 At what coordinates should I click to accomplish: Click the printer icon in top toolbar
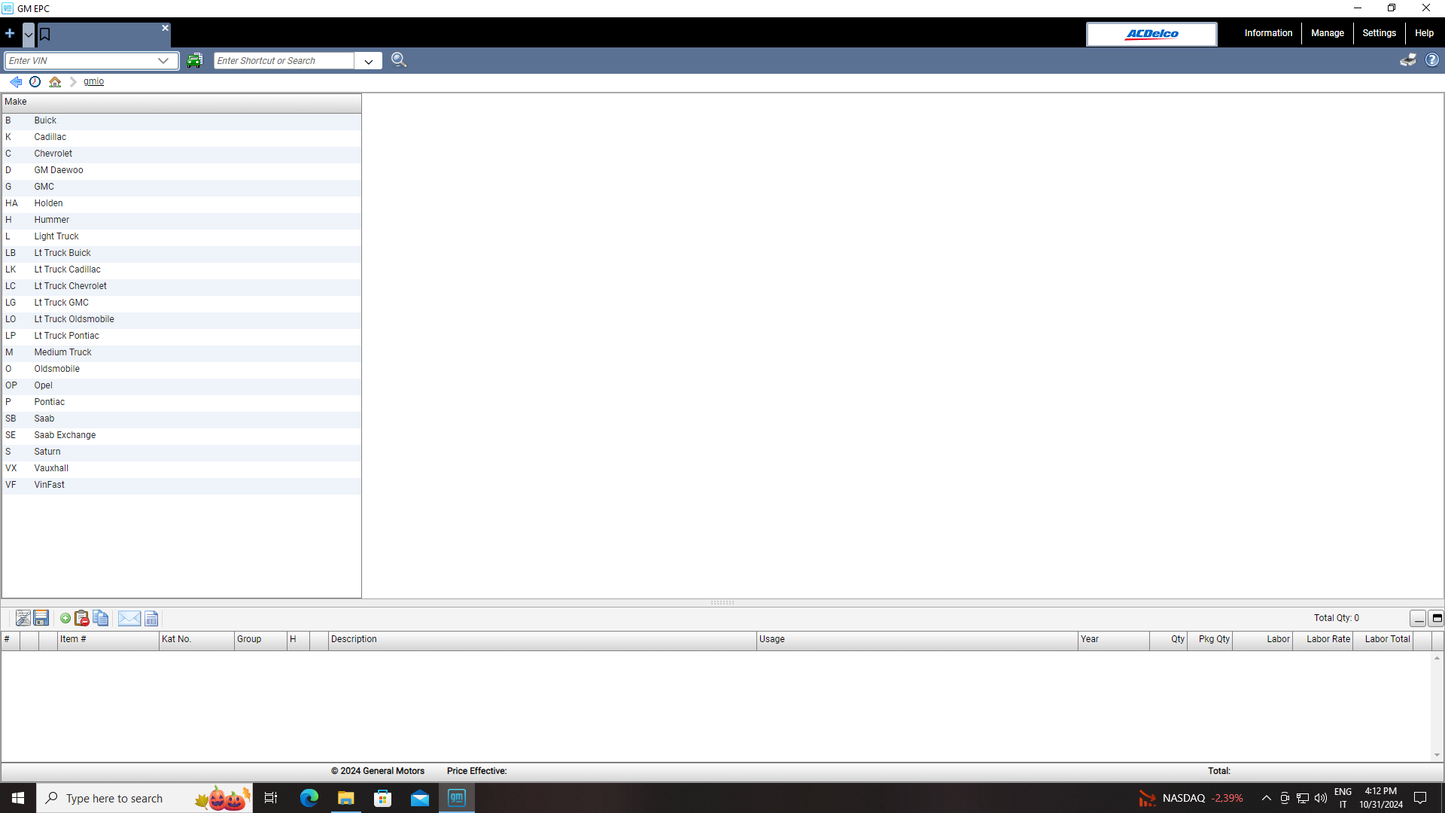(1408, 60)
